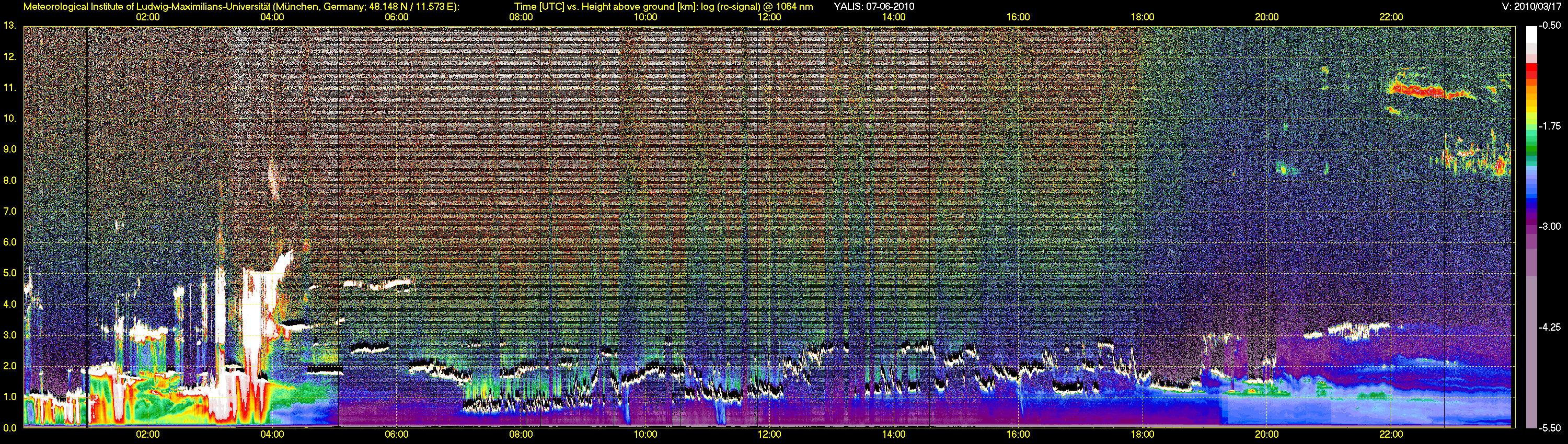Click the '14:00' label on the top time axis

pyautogui.click(x=894, y=17)
